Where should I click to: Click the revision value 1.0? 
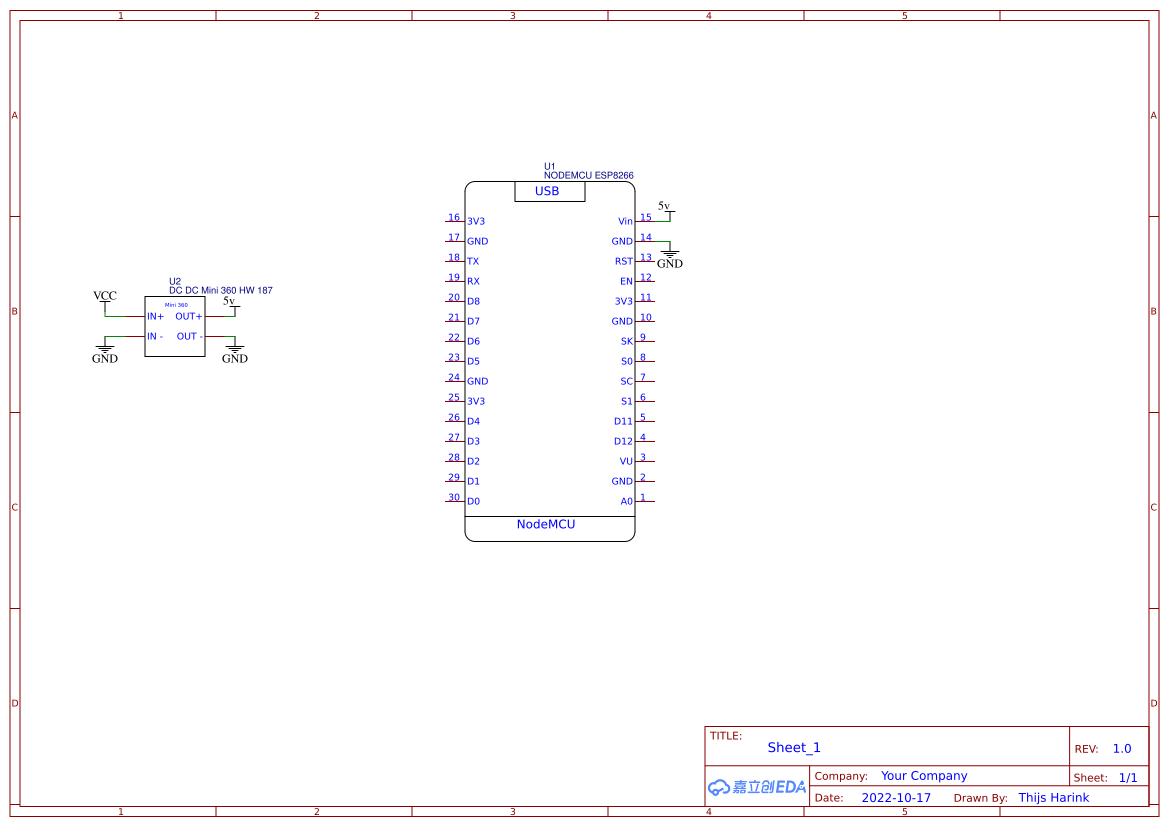pyautogui.click(x=1121, y=747)
